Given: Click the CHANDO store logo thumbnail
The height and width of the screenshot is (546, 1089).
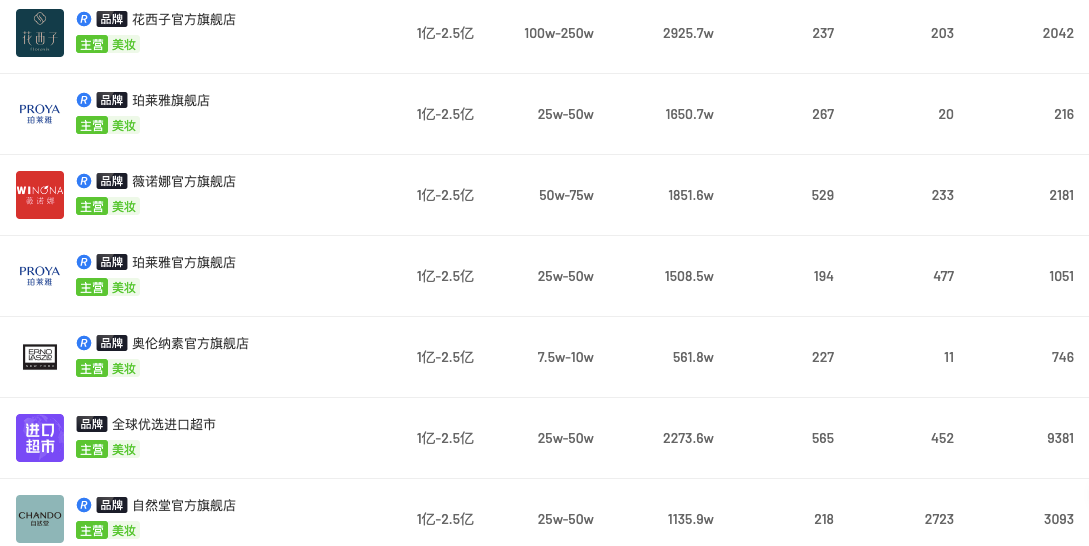Looking at the screenshot, I should 40,519.
